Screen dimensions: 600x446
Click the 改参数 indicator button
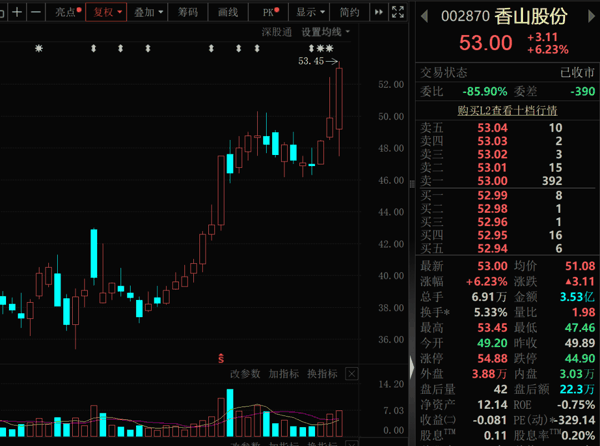(x=245, y=374)
